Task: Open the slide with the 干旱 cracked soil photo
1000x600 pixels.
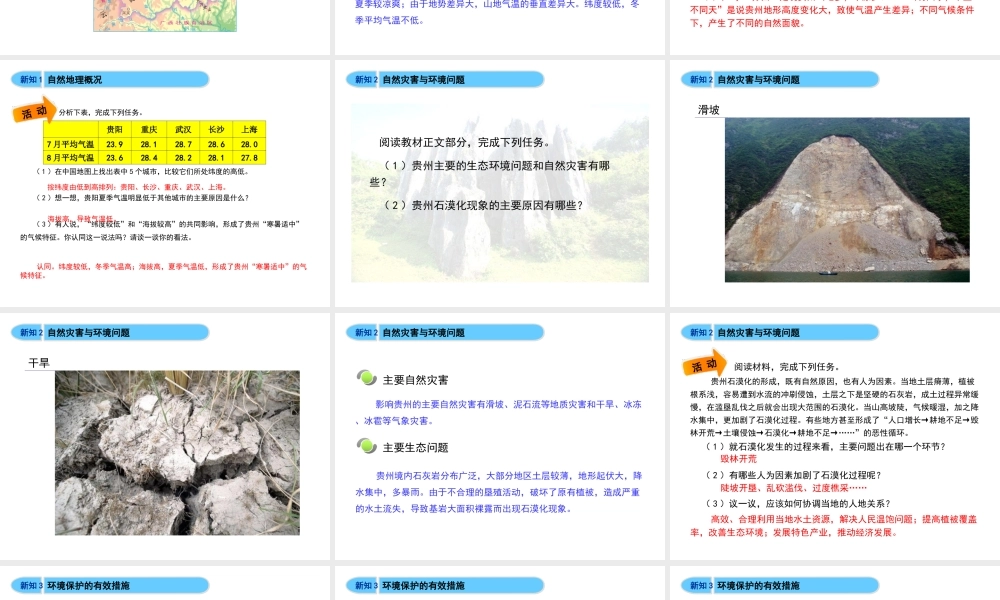Action: (165, 436)
